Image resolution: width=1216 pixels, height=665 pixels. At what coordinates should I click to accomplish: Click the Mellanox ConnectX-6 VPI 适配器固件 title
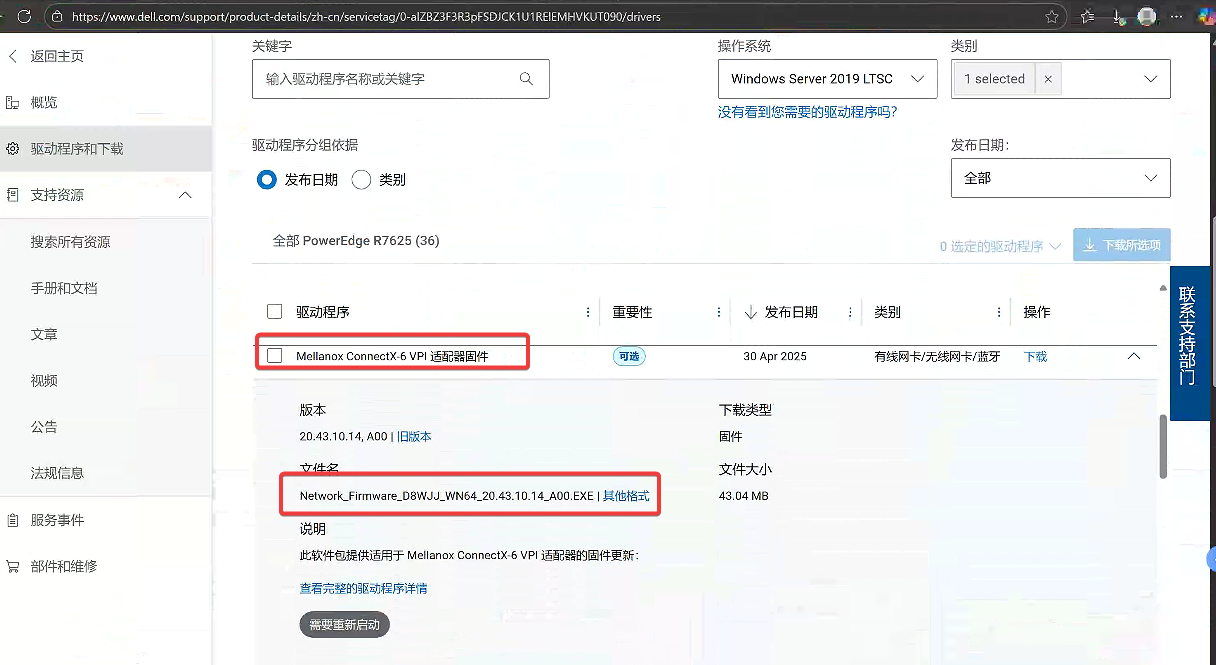coord(392,356)
